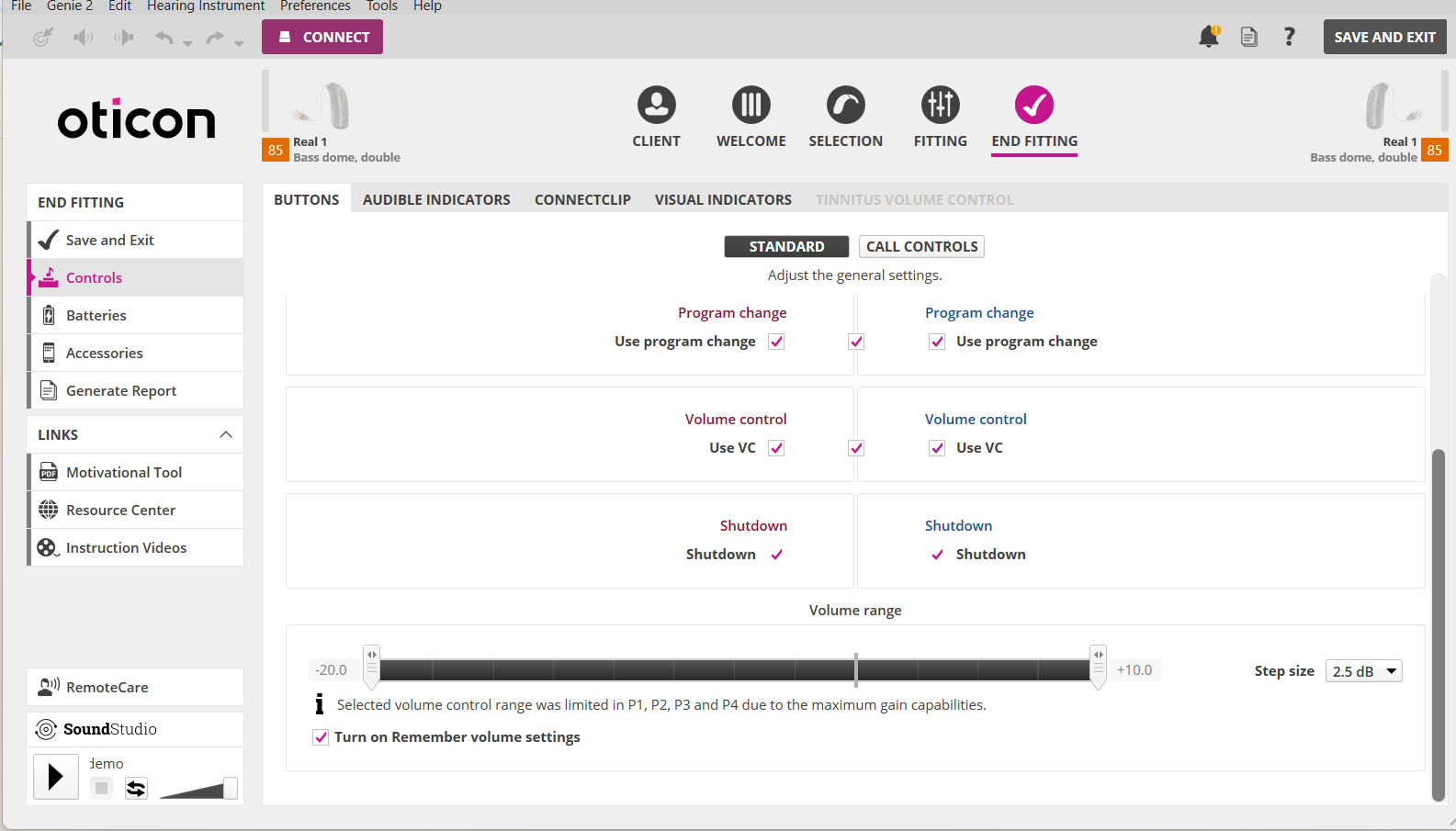Image resolution: width=1456 pixels, height=831 pixels.
Task: Open the RemoteCare panel
Action: (136, 687)
